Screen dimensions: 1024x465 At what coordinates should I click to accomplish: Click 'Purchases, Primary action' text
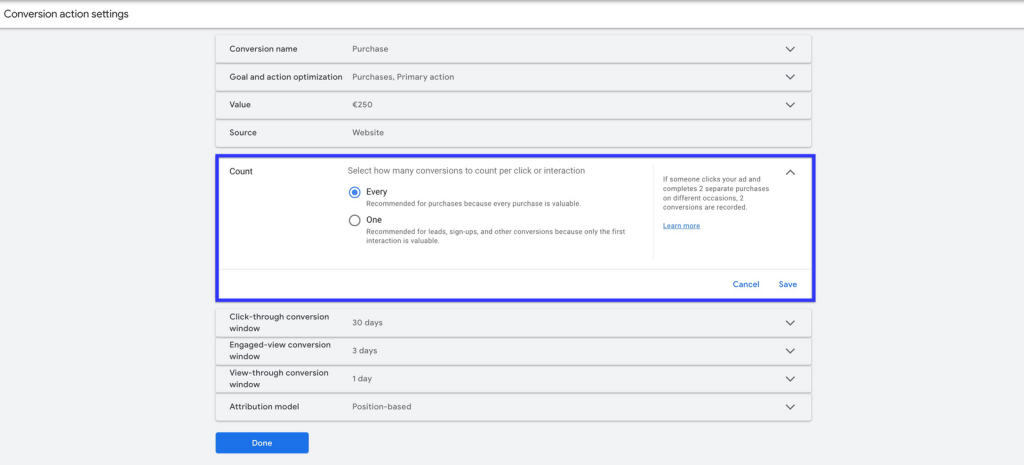pos(403,77)
